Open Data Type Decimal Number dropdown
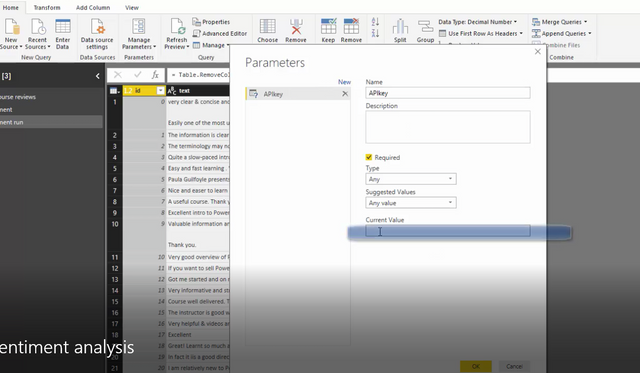The width and height of the screenshot is (640, 373). click(x=478, y=22)
